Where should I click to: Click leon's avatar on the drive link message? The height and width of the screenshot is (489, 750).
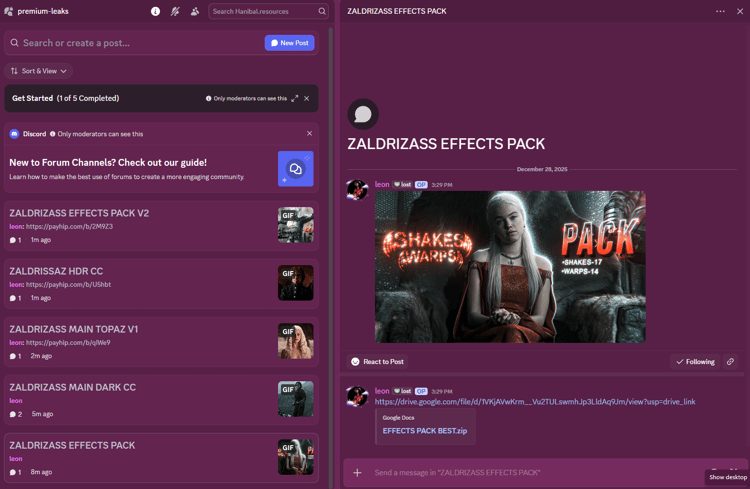coord(357,397)
